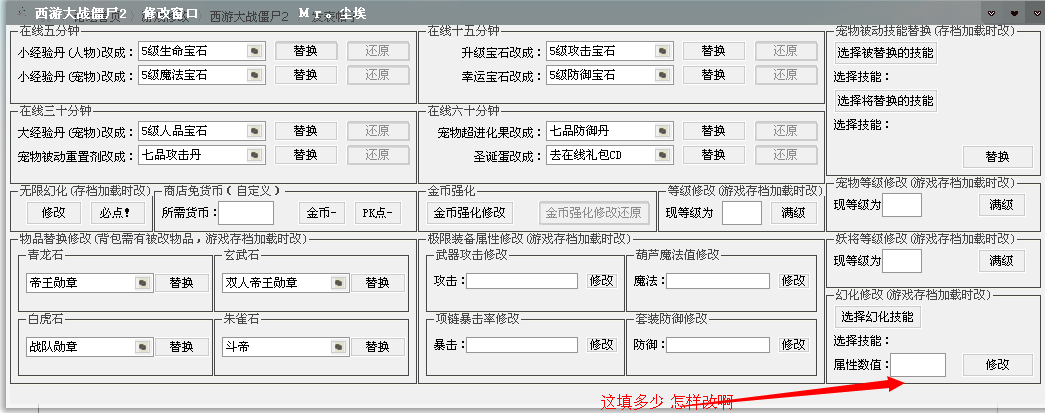Screen dimensions: 1045x413
Task: Focus 现等级为 field in 妖将等级修改
Action: (902, 261)
